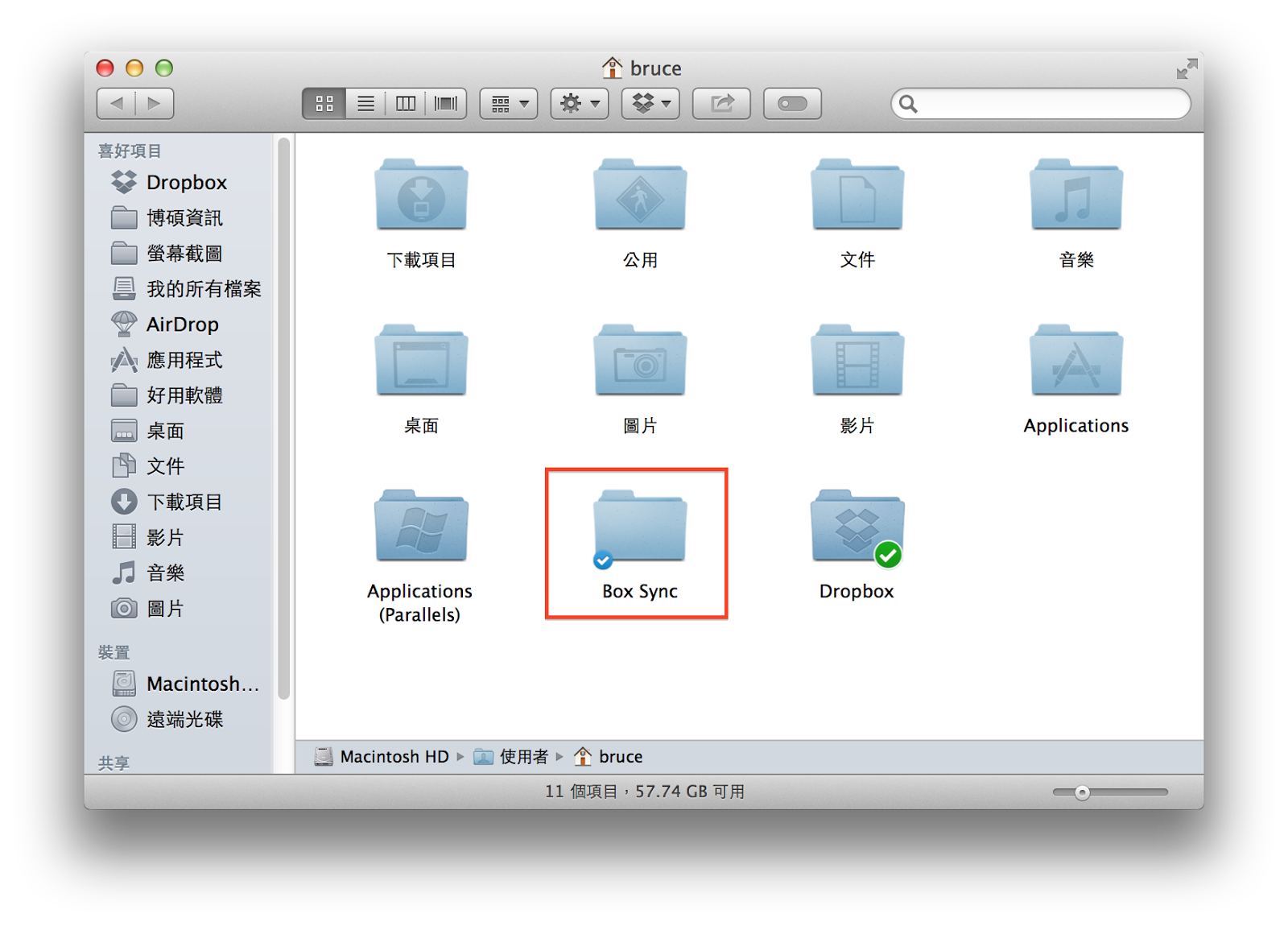Select the 圖片 camera folder in main pane
1288x926 pixels.
640,360
